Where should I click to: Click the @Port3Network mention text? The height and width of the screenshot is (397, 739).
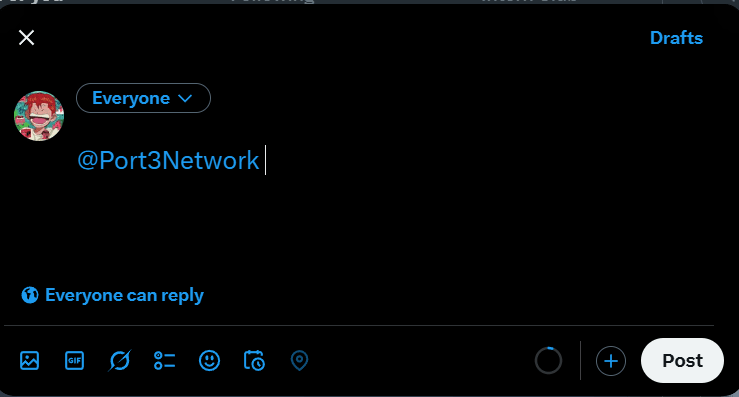168,161
